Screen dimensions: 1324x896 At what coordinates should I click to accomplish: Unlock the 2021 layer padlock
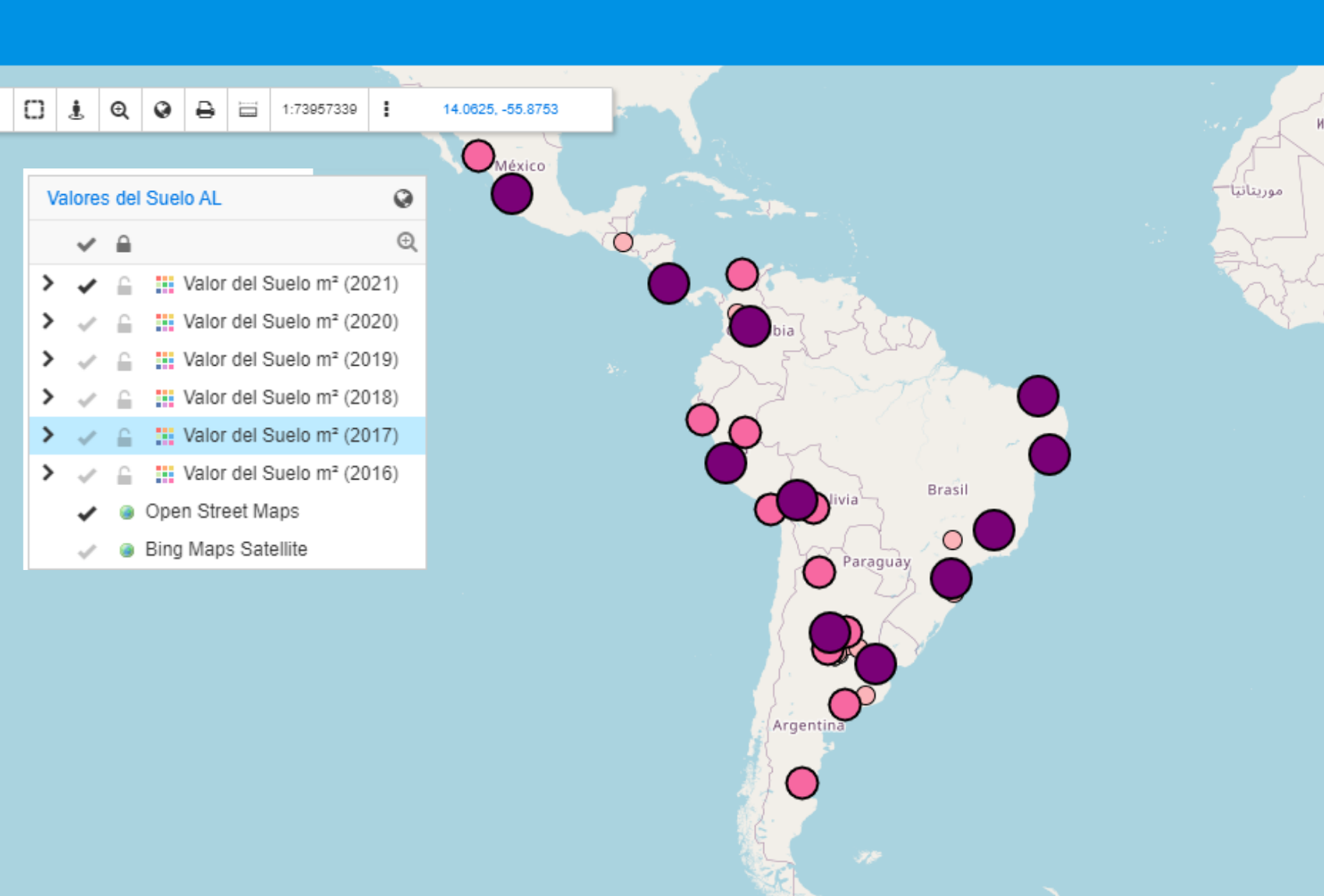pyautogui.click(x=124, y=285)
